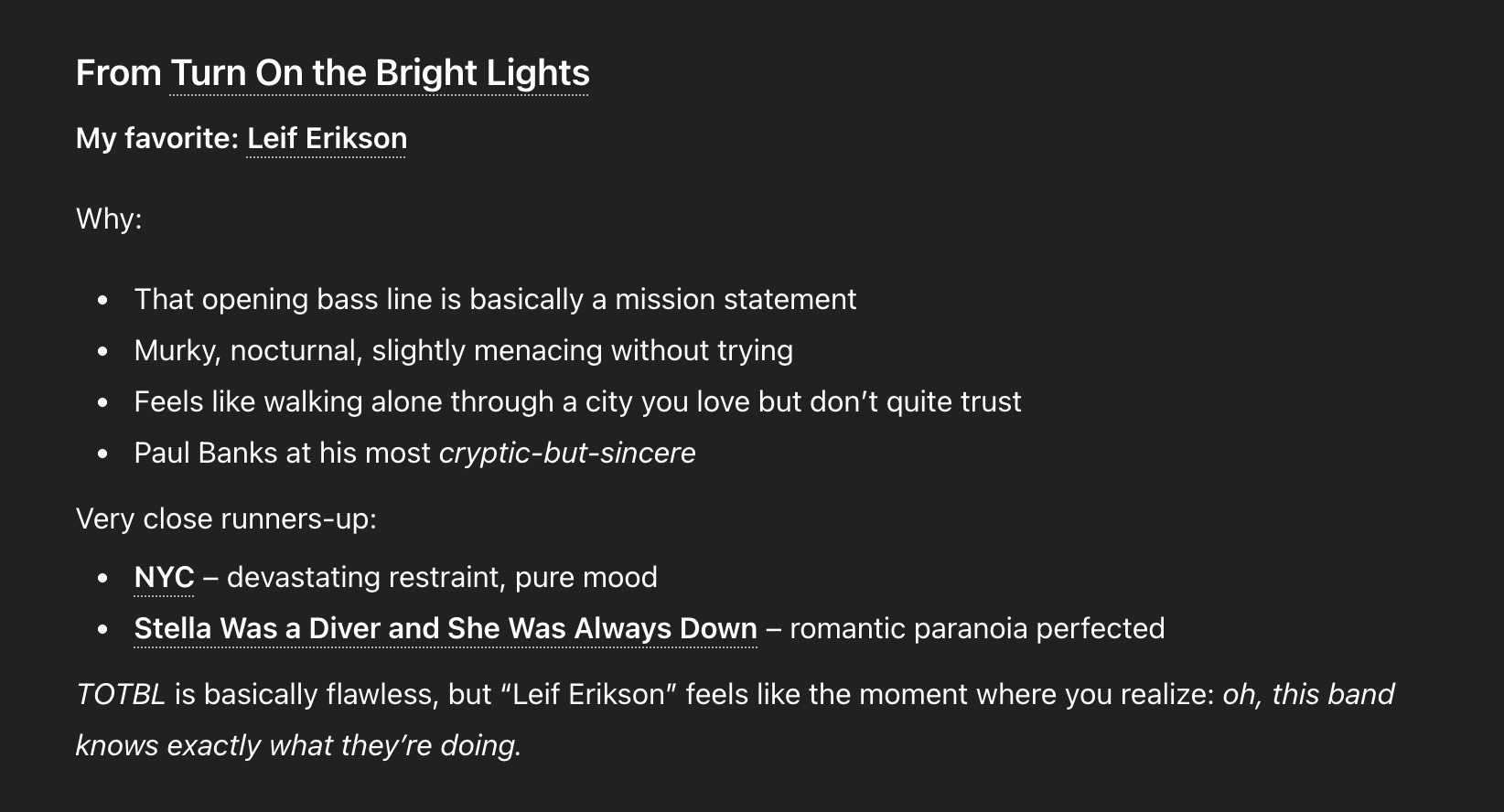
Task: Click the Paul Banks bullet text
Action: [x=282, y=453]
